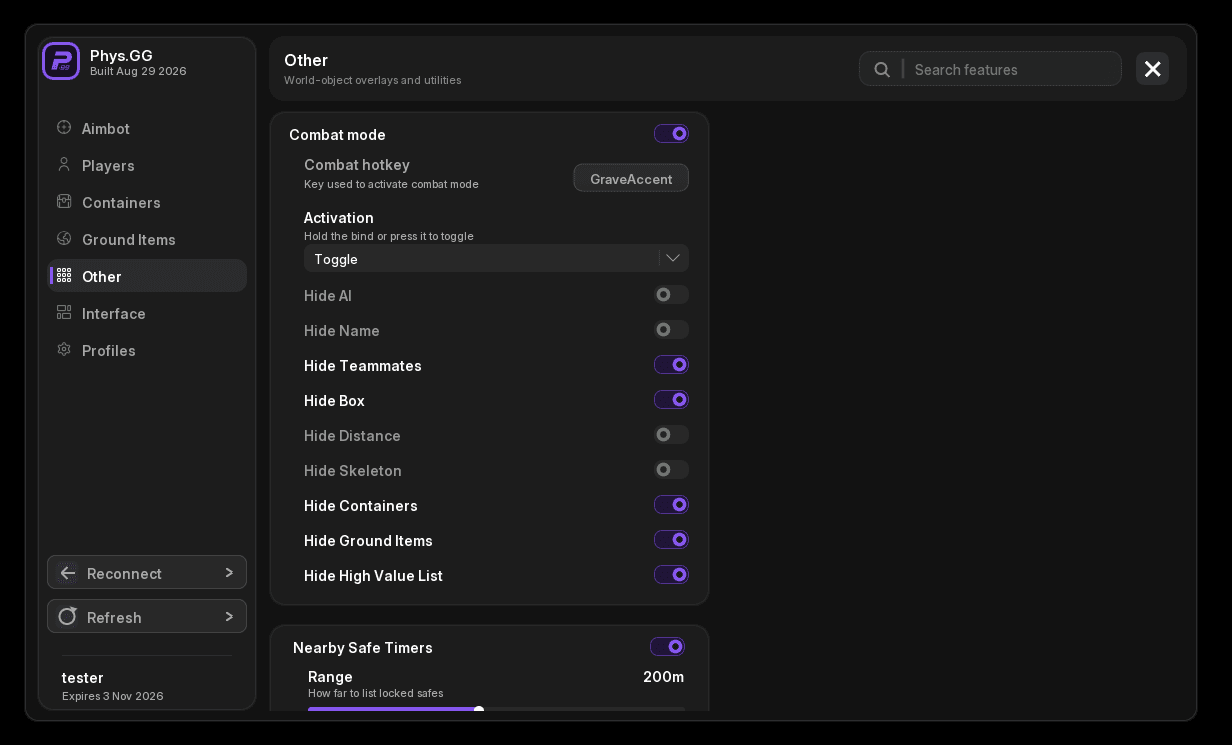Click the Players person icon

click(64, 165)
